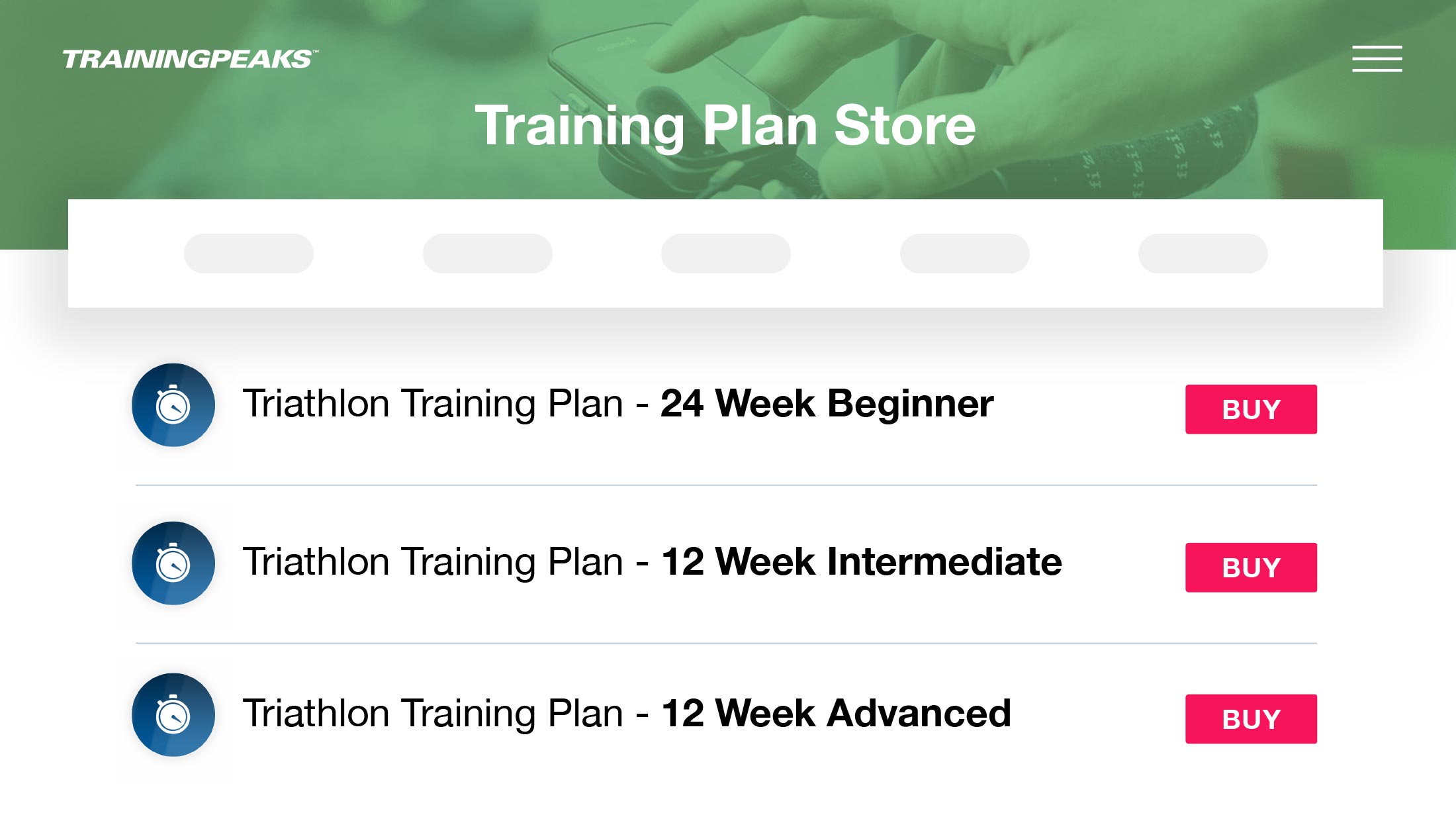Select the TrainingPeaks logo
Image resolution: width=1456 pixels, height=817 pixels.
[x=191, y=58]
